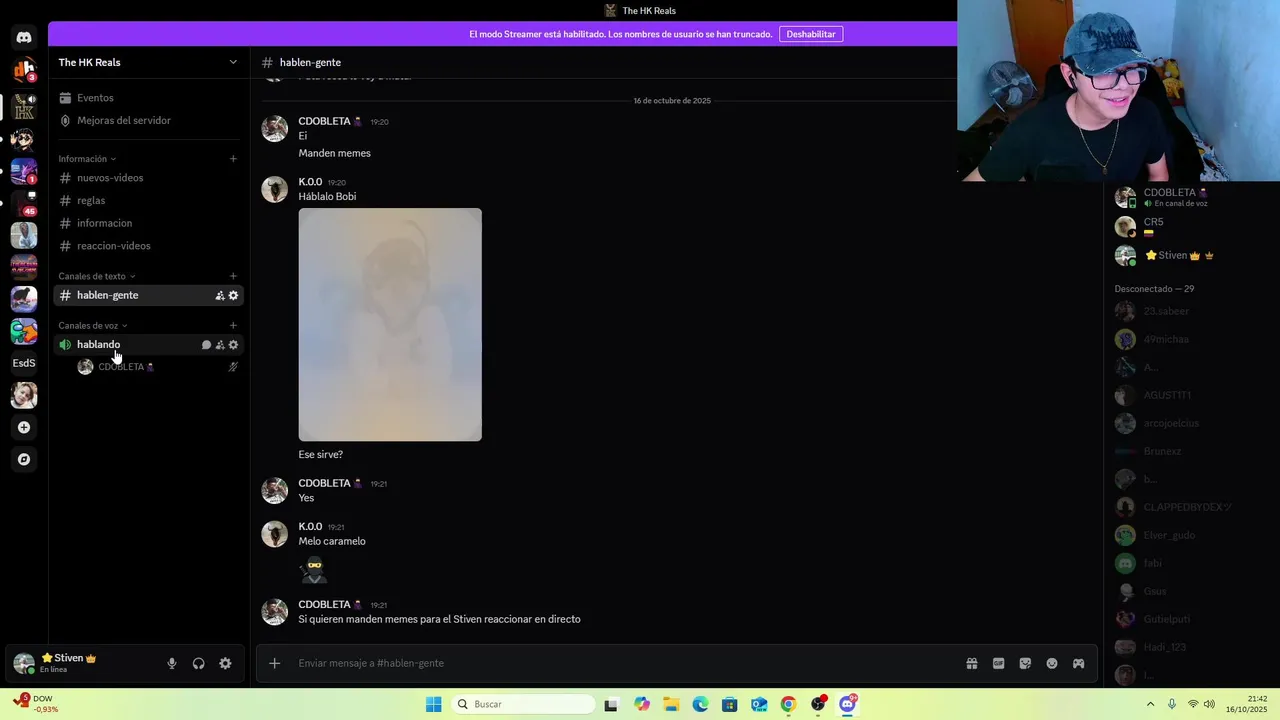Open DOW stock widget in taskbar

tap(36, 704)
